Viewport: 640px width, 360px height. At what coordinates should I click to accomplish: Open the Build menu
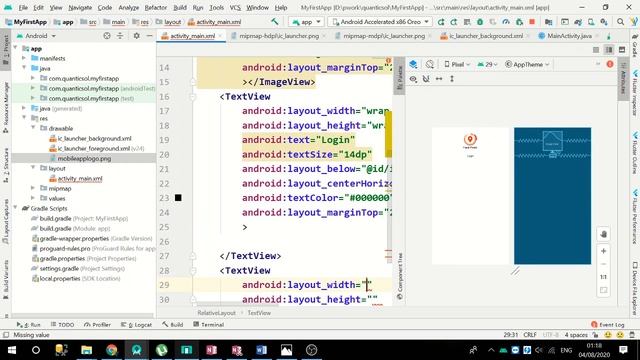[180, 7]
